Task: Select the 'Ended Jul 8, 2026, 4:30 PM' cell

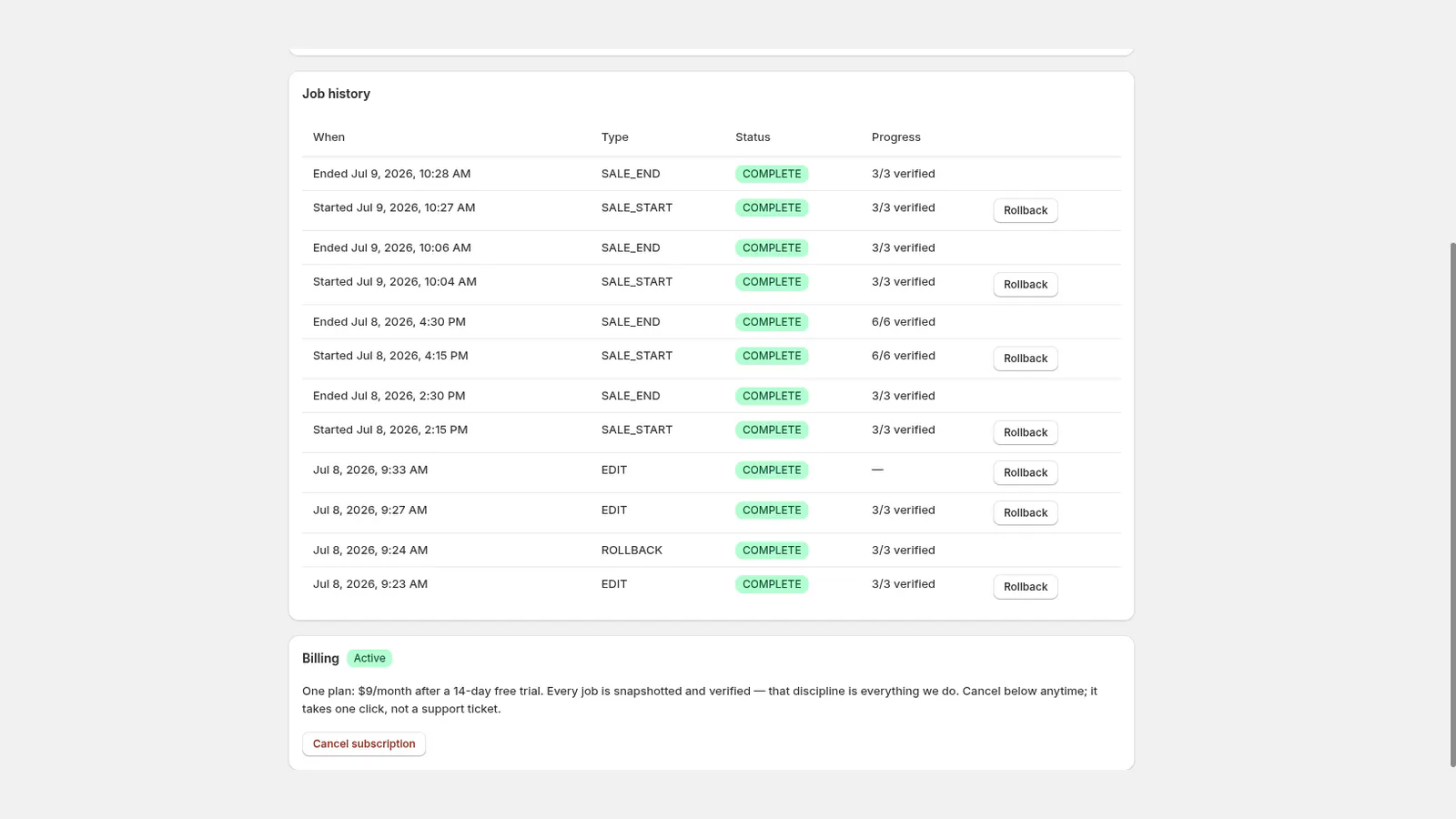Action: tap(446, 322)
